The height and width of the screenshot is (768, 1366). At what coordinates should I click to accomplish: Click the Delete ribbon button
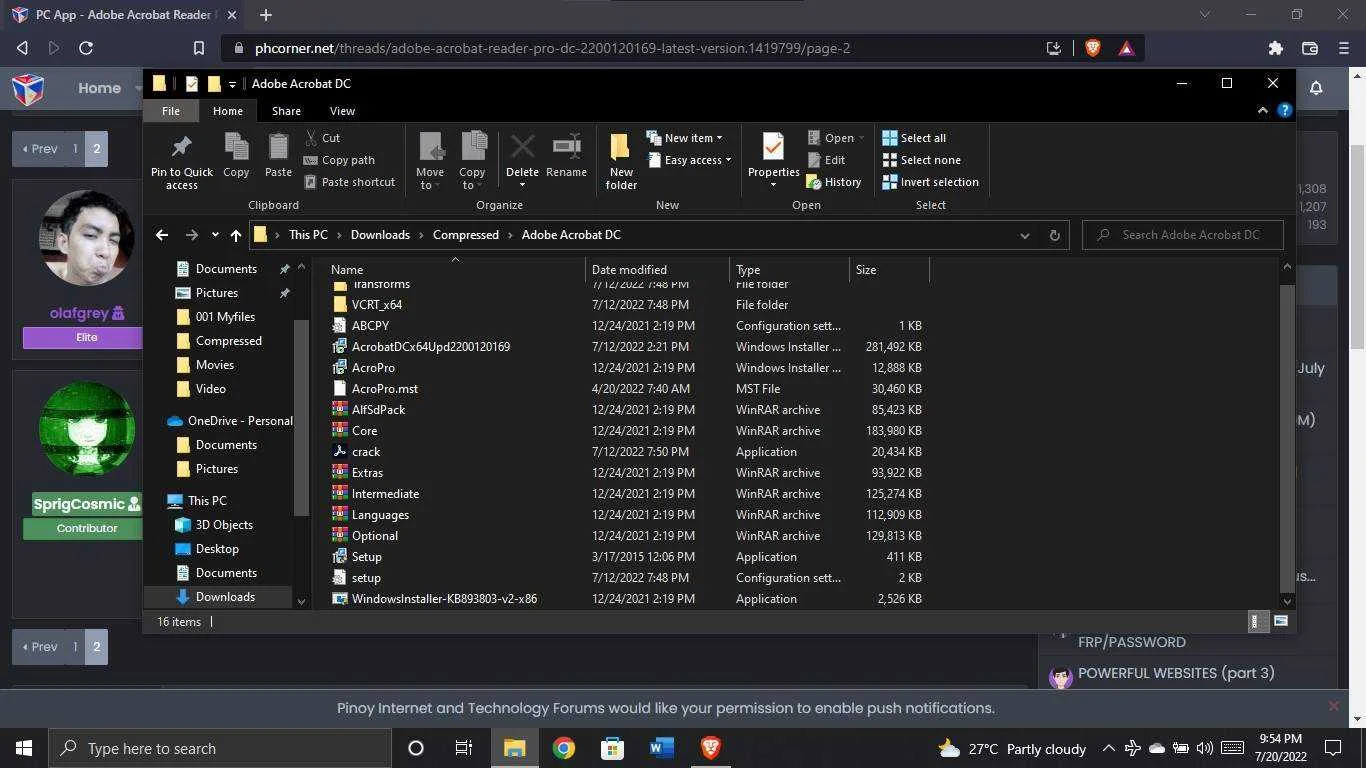click(522, 160)
